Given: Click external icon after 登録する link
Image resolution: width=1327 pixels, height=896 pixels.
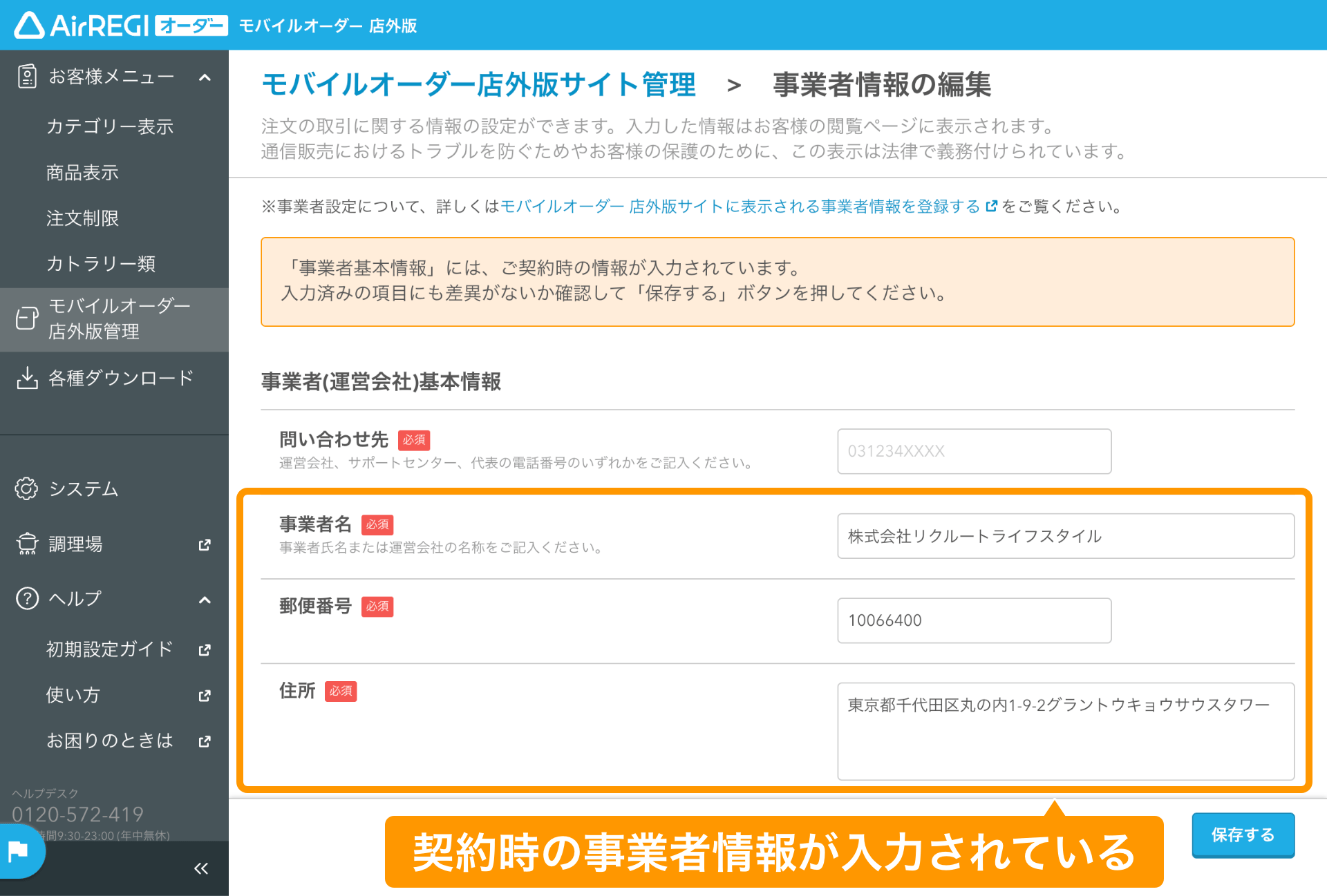Looking at the screenshot, I should click(991, 206).
